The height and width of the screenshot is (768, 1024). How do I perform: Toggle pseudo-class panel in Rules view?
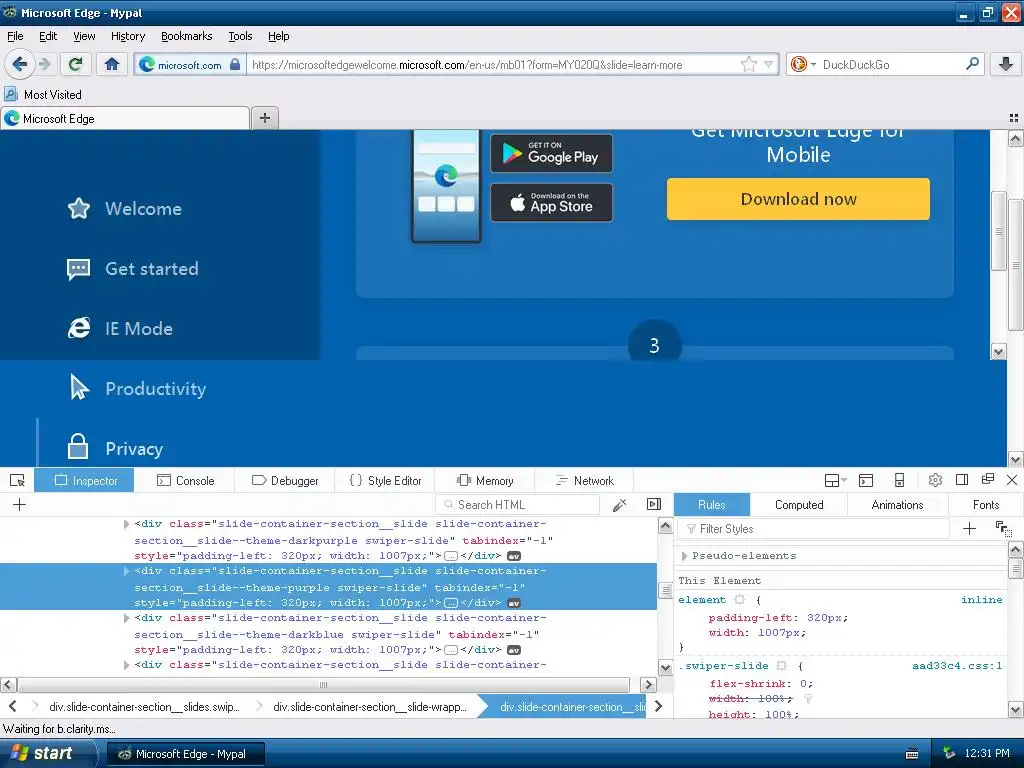(x=1004, y=529)
